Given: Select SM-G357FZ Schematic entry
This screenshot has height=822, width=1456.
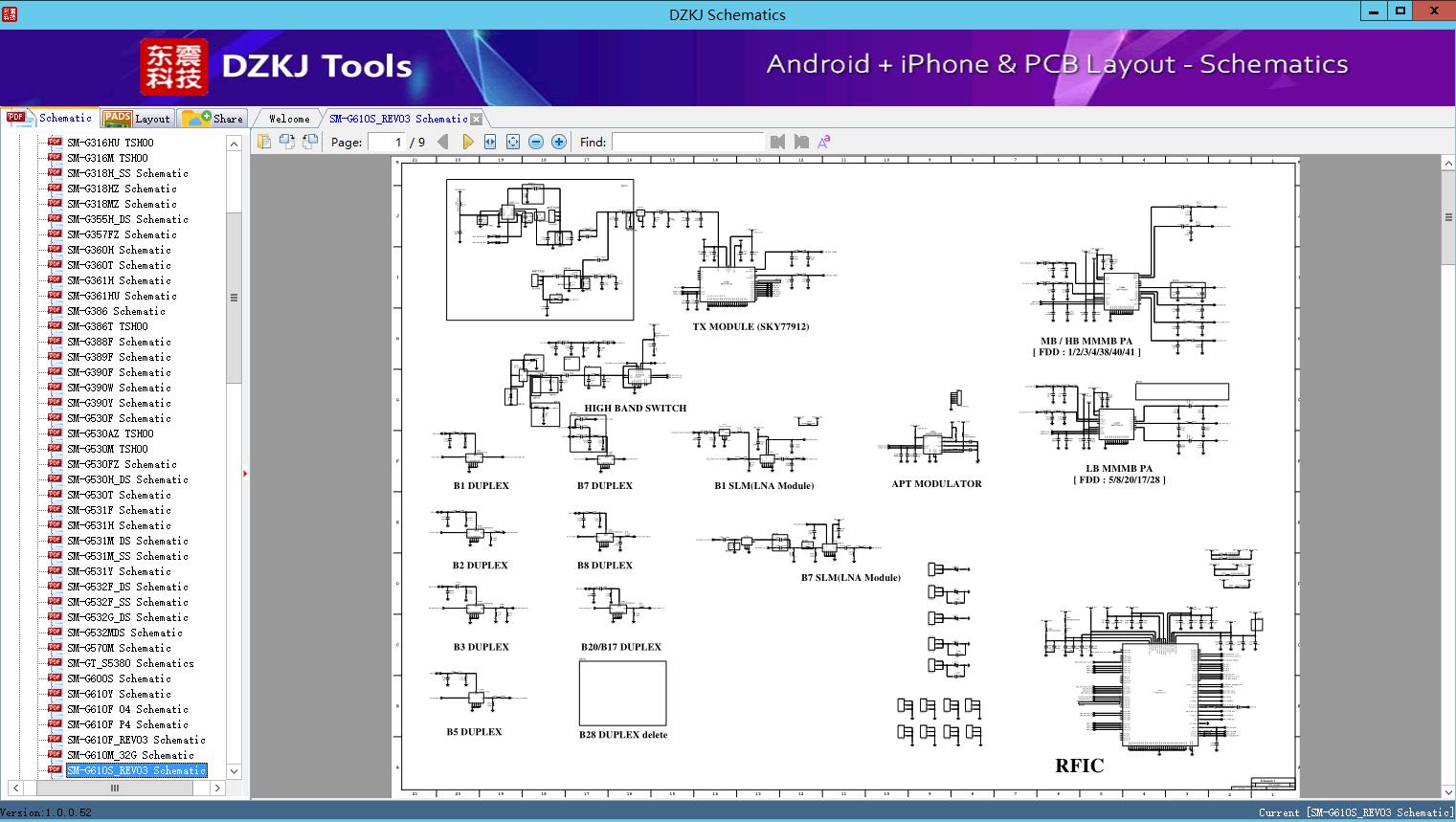Looking at the screenshot, I should [x=122, y=234].
